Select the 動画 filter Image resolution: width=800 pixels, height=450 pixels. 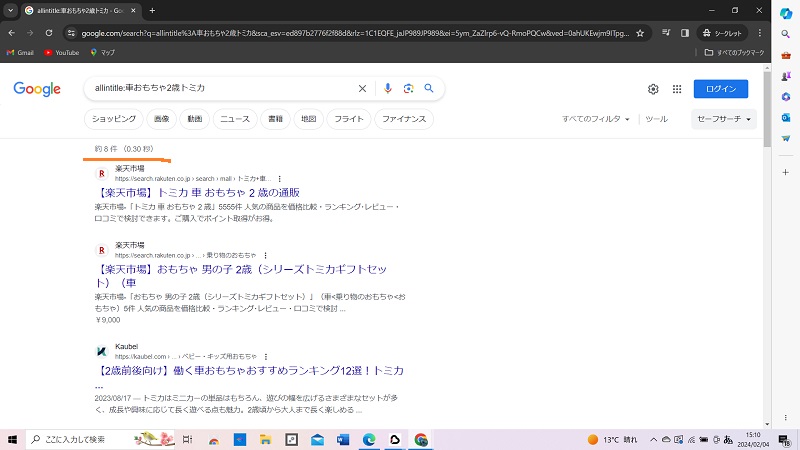(x=195, y=119)
